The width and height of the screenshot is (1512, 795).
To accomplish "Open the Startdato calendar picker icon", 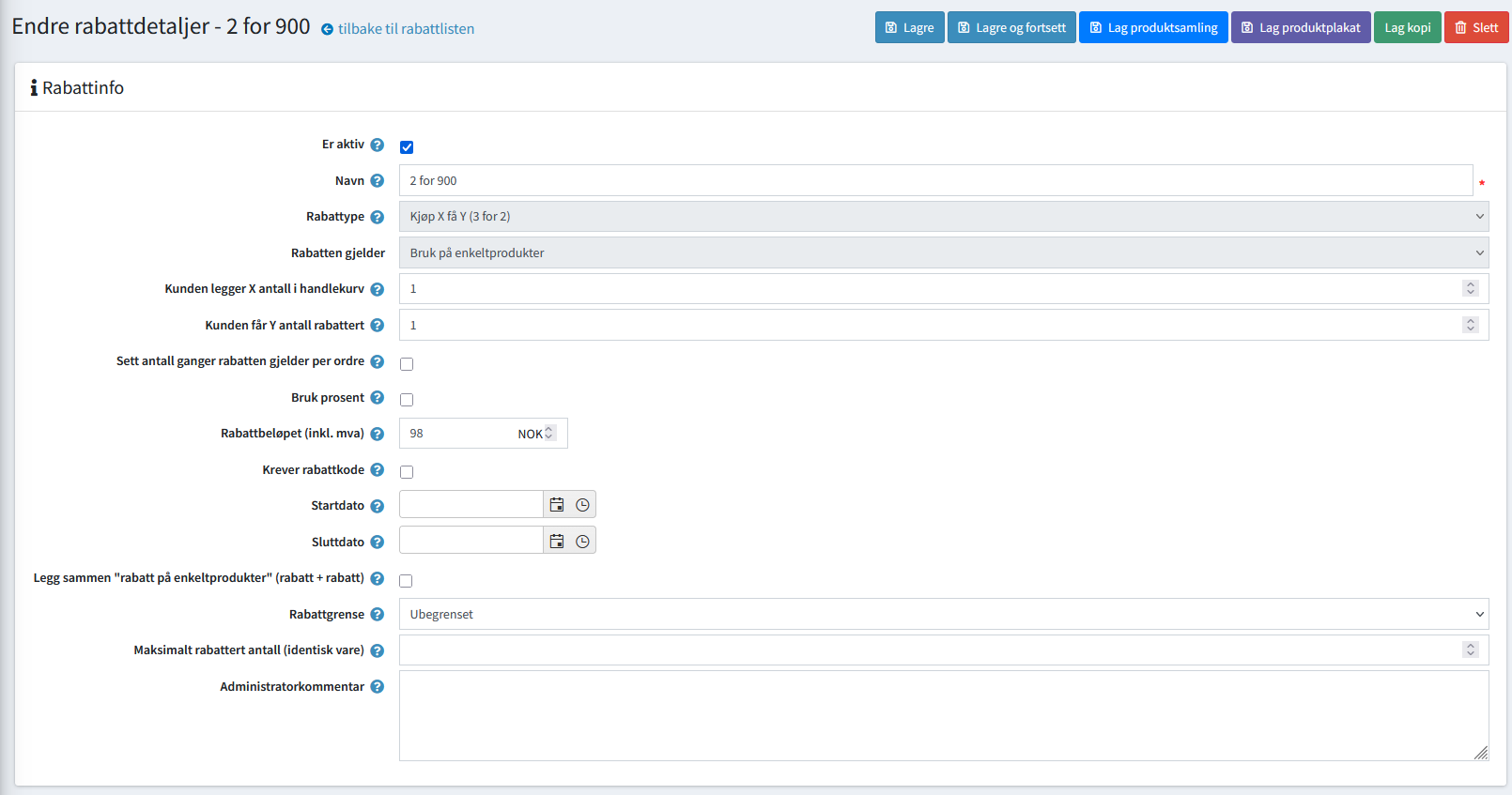I will [557, 505].
